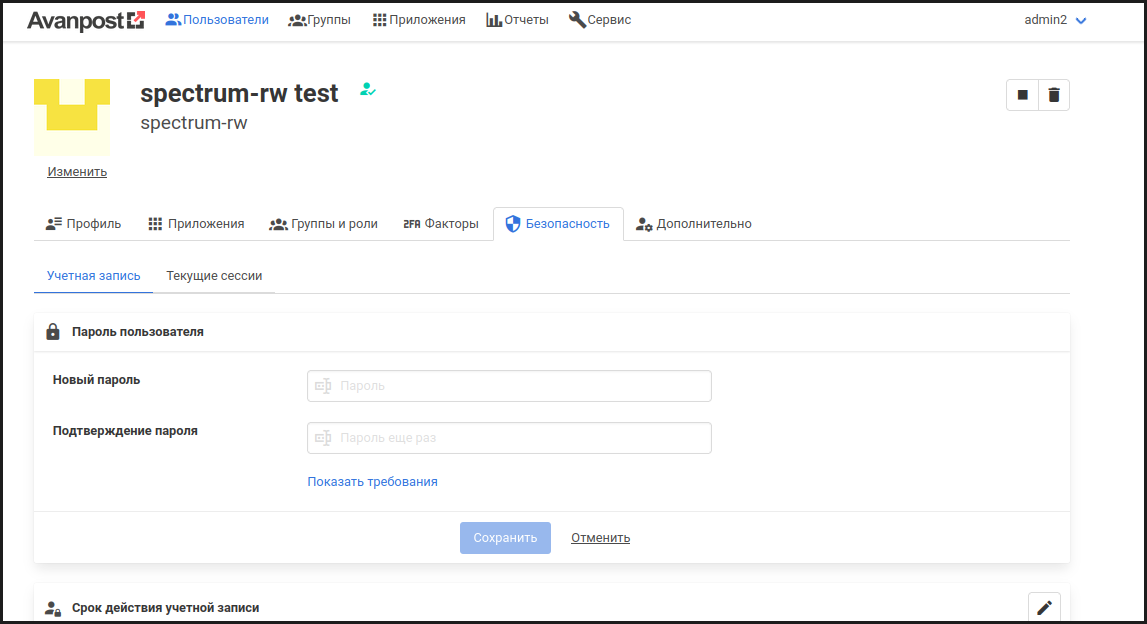
Task: Open Сервис in top navigation
Action: [600, 20]
